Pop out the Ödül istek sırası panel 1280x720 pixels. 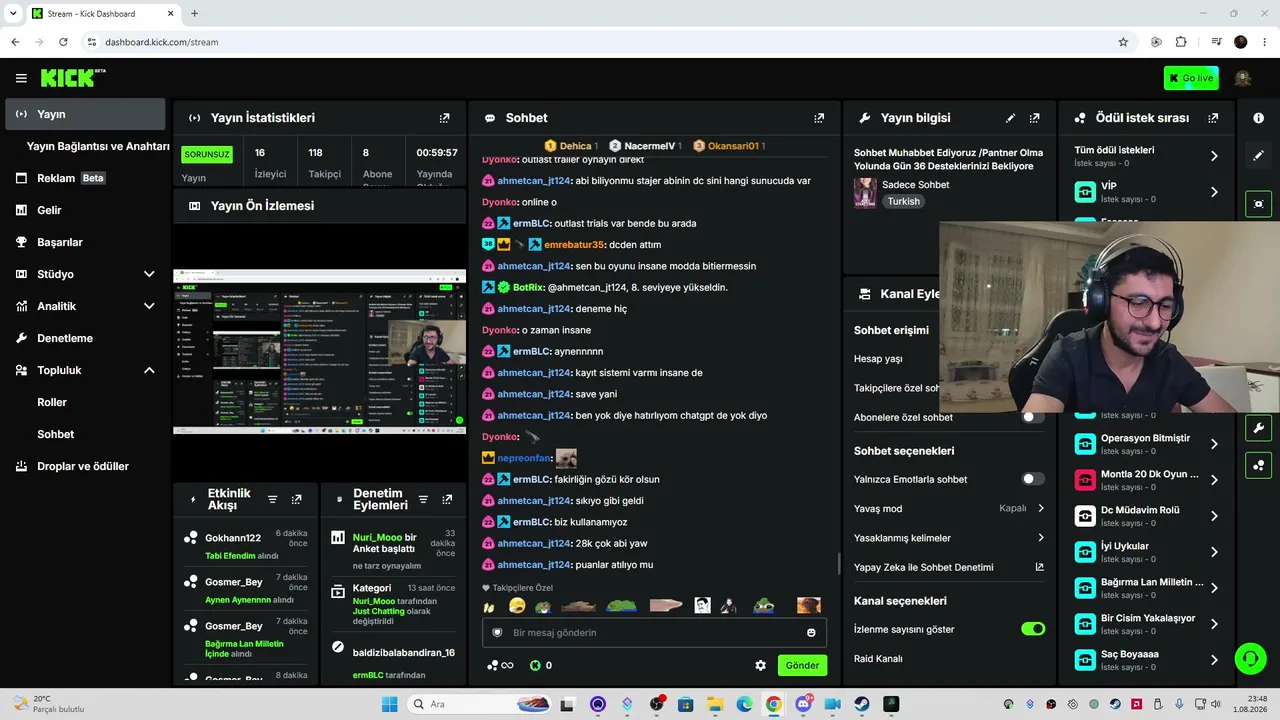[x=1213, y=118]
